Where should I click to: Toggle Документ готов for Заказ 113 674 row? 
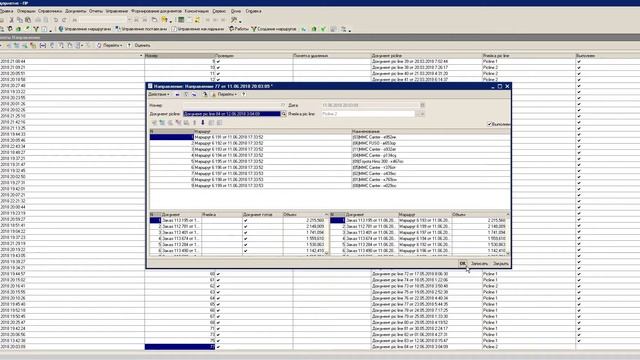tap(245, 239)
